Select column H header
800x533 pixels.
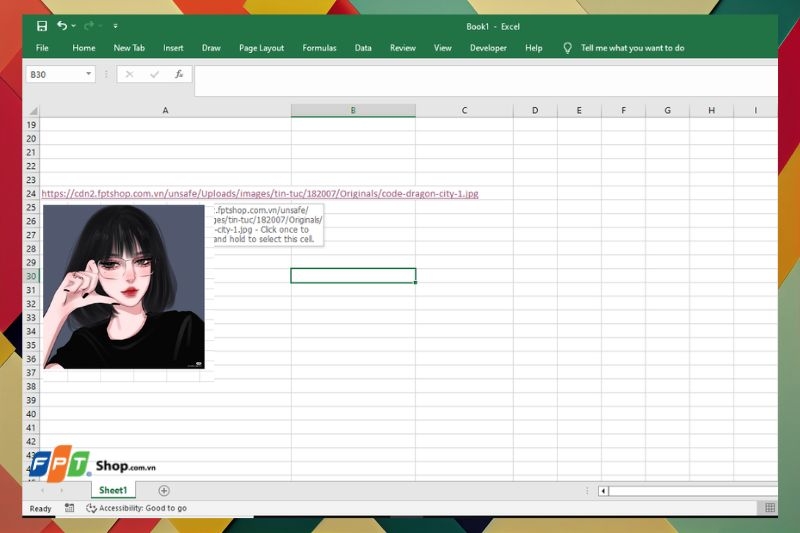coord(711,111)
